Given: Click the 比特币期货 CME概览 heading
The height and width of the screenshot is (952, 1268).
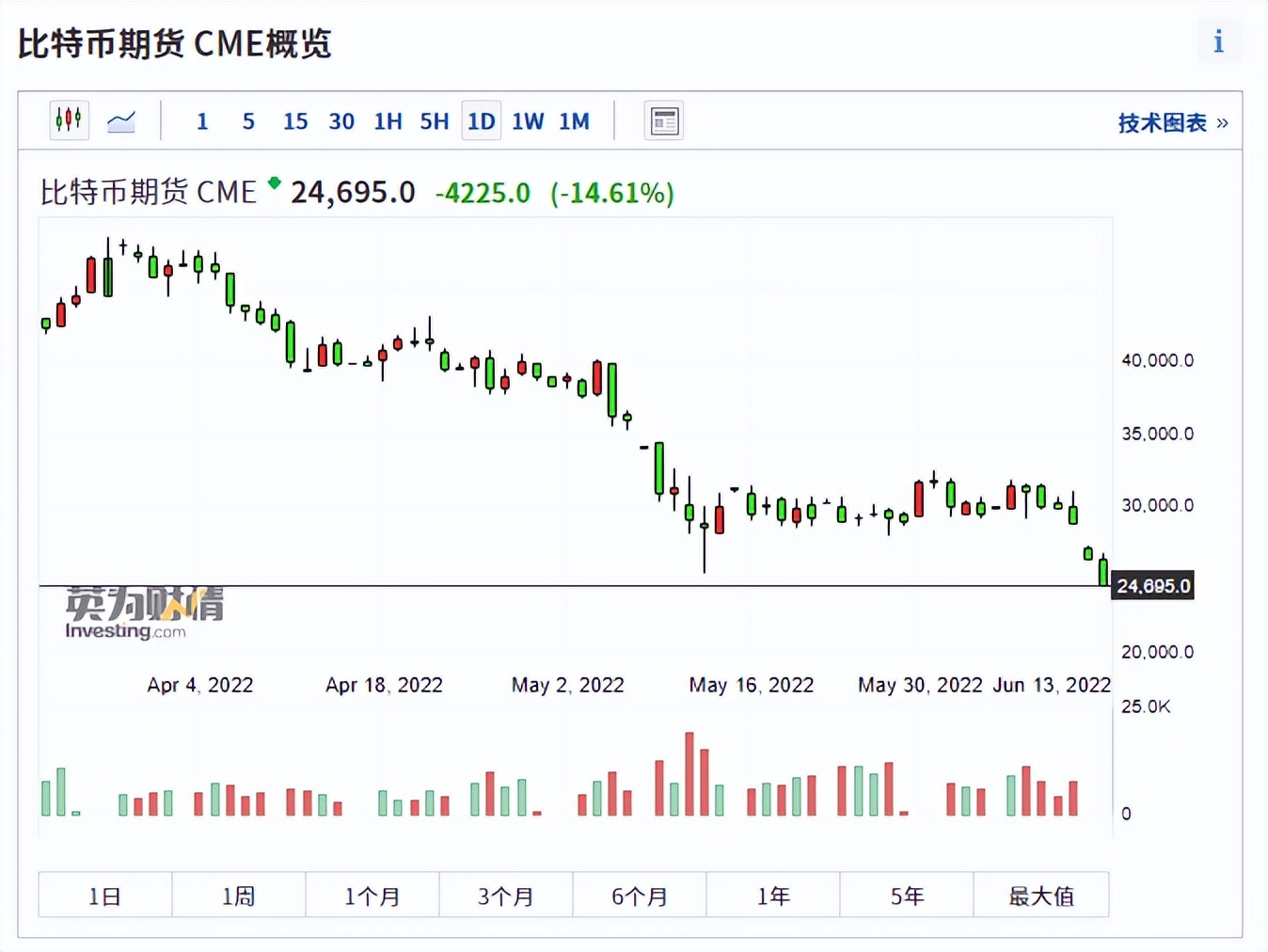Looking at the screenshot, I should coord(175,43).
